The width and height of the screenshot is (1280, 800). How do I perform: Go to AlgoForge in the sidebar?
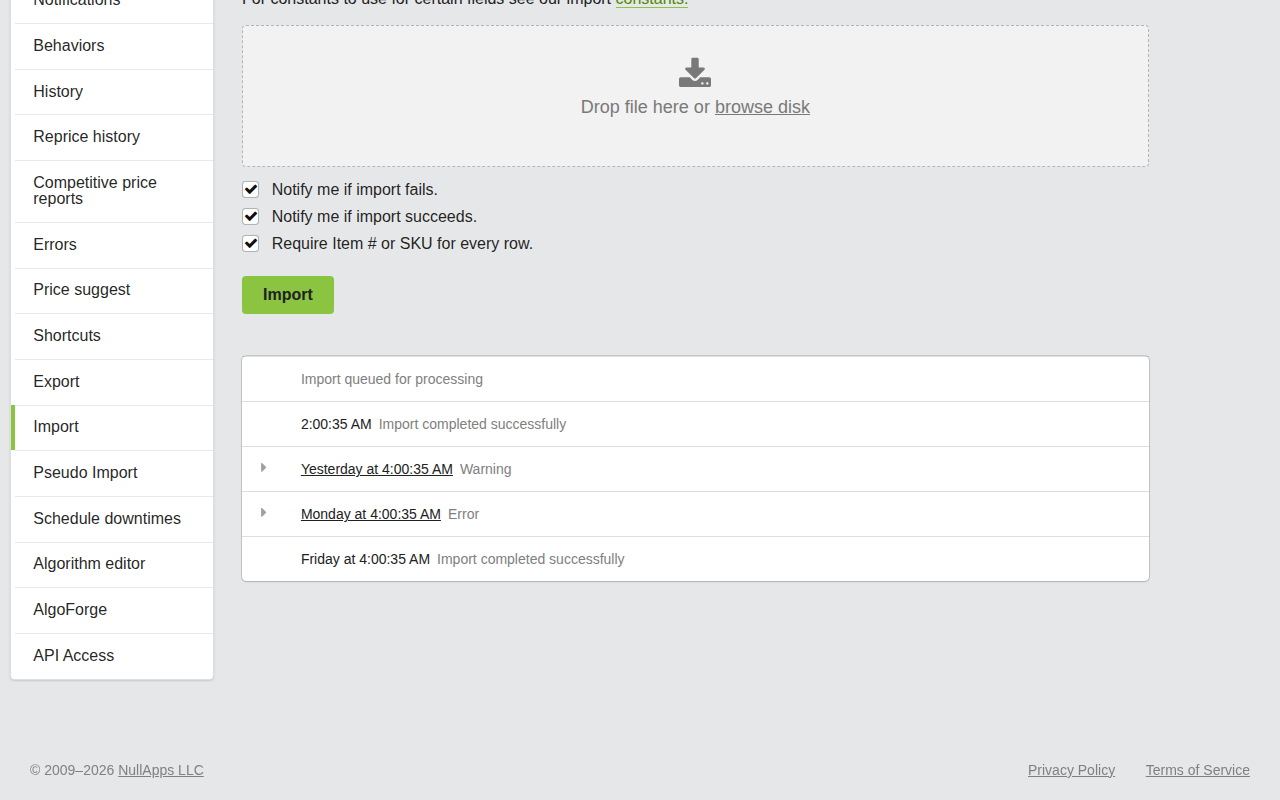pos(70,609)
